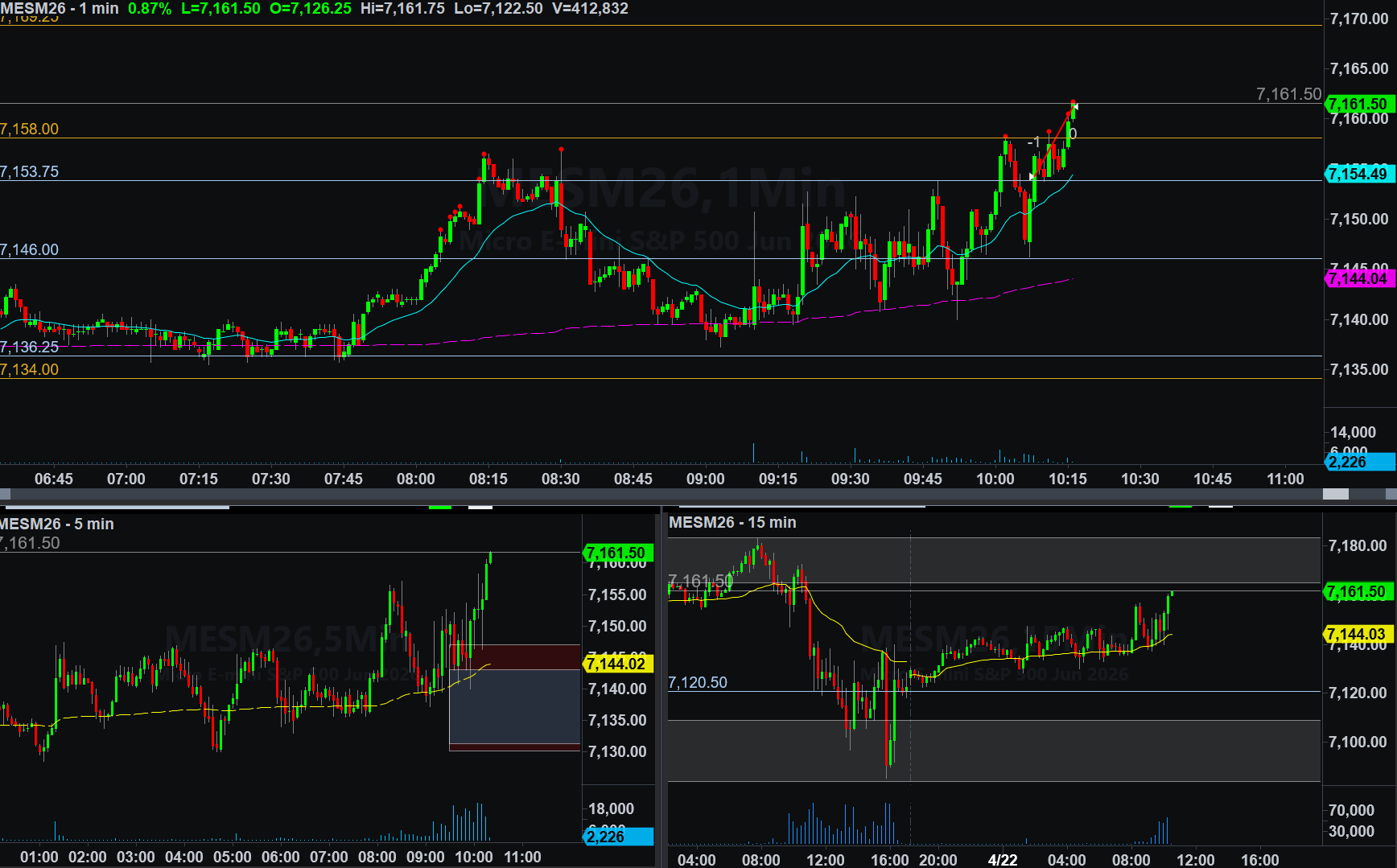Click the cyan 7,154.49 moving average price tag
This screenshot has width=1397, height=868.
pyautogui.click(x=1359, y=174)
